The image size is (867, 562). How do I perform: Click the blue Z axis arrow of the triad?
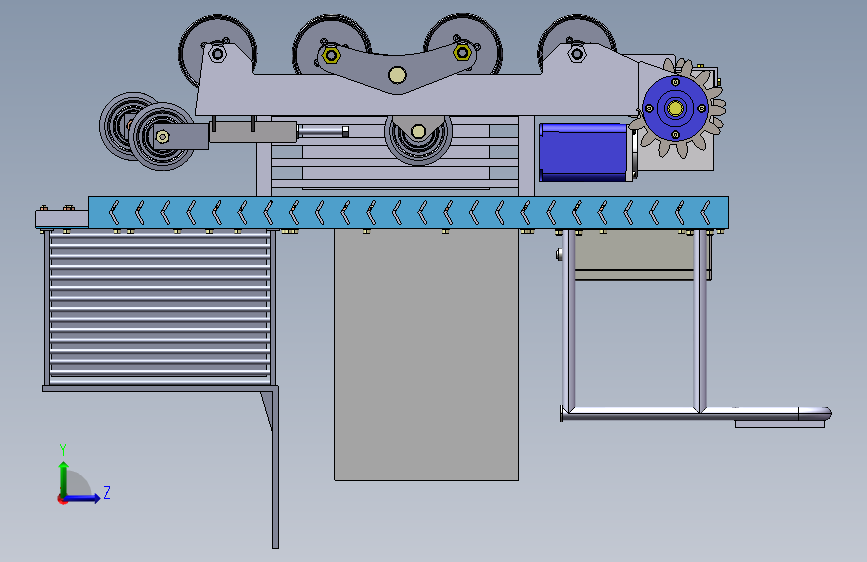(83, 498)
